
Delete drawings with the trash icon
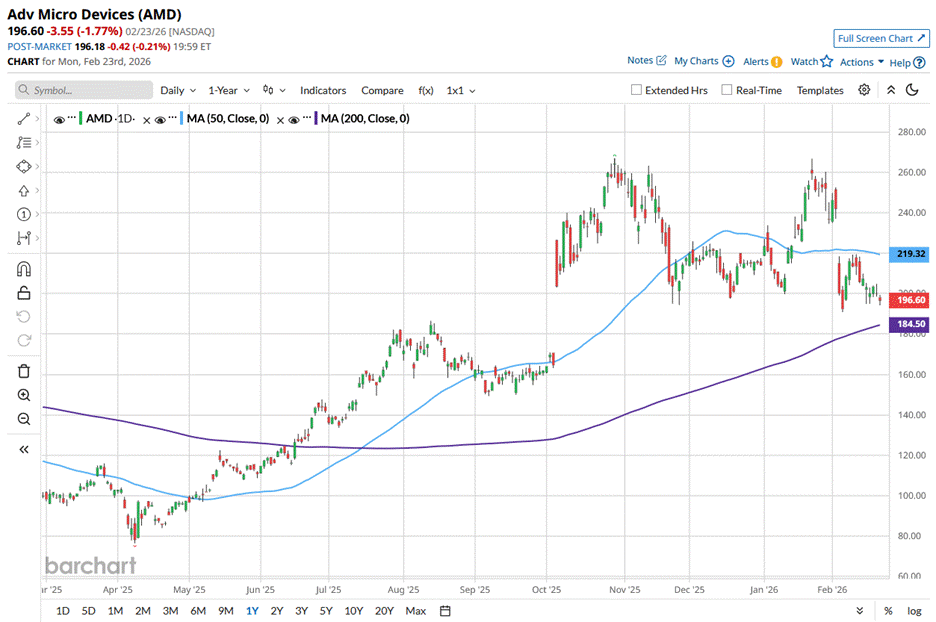(24, 371)
